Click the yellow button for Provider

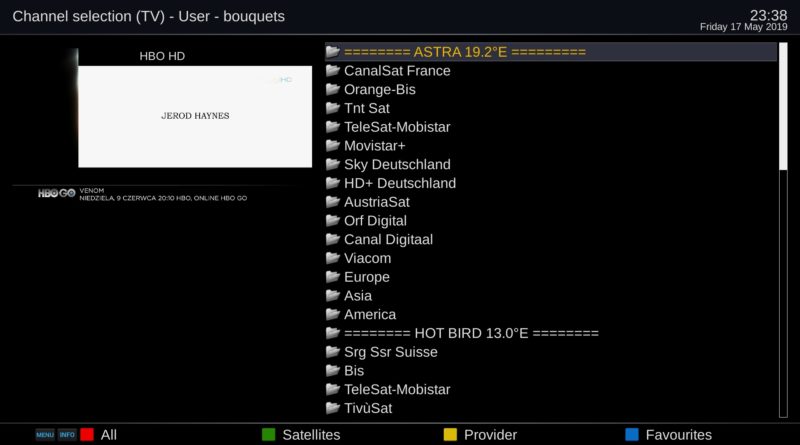(x=450, y=434)
